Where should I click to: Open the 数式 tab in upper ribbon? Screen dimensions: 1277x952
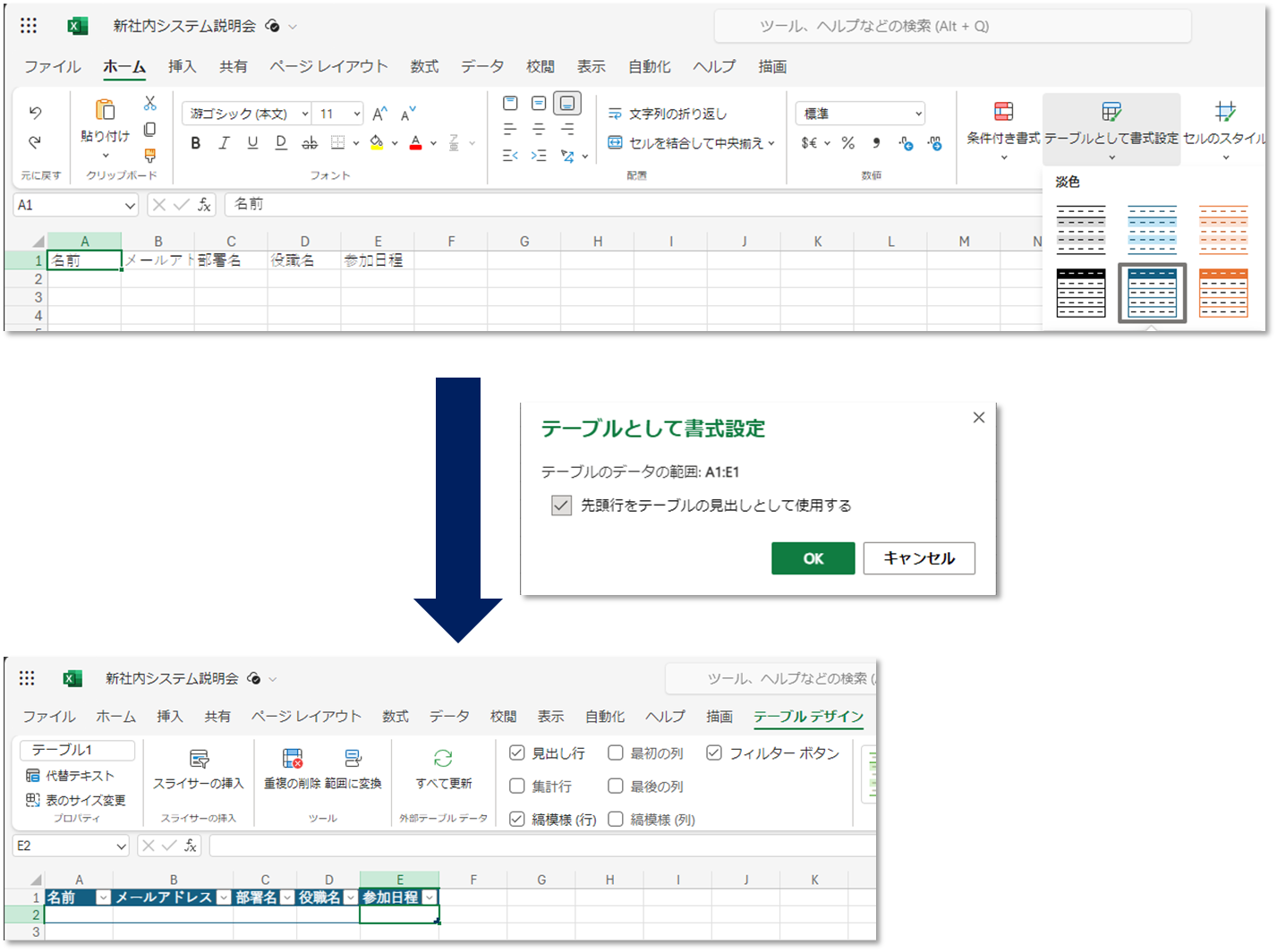(x=424, y=67)
